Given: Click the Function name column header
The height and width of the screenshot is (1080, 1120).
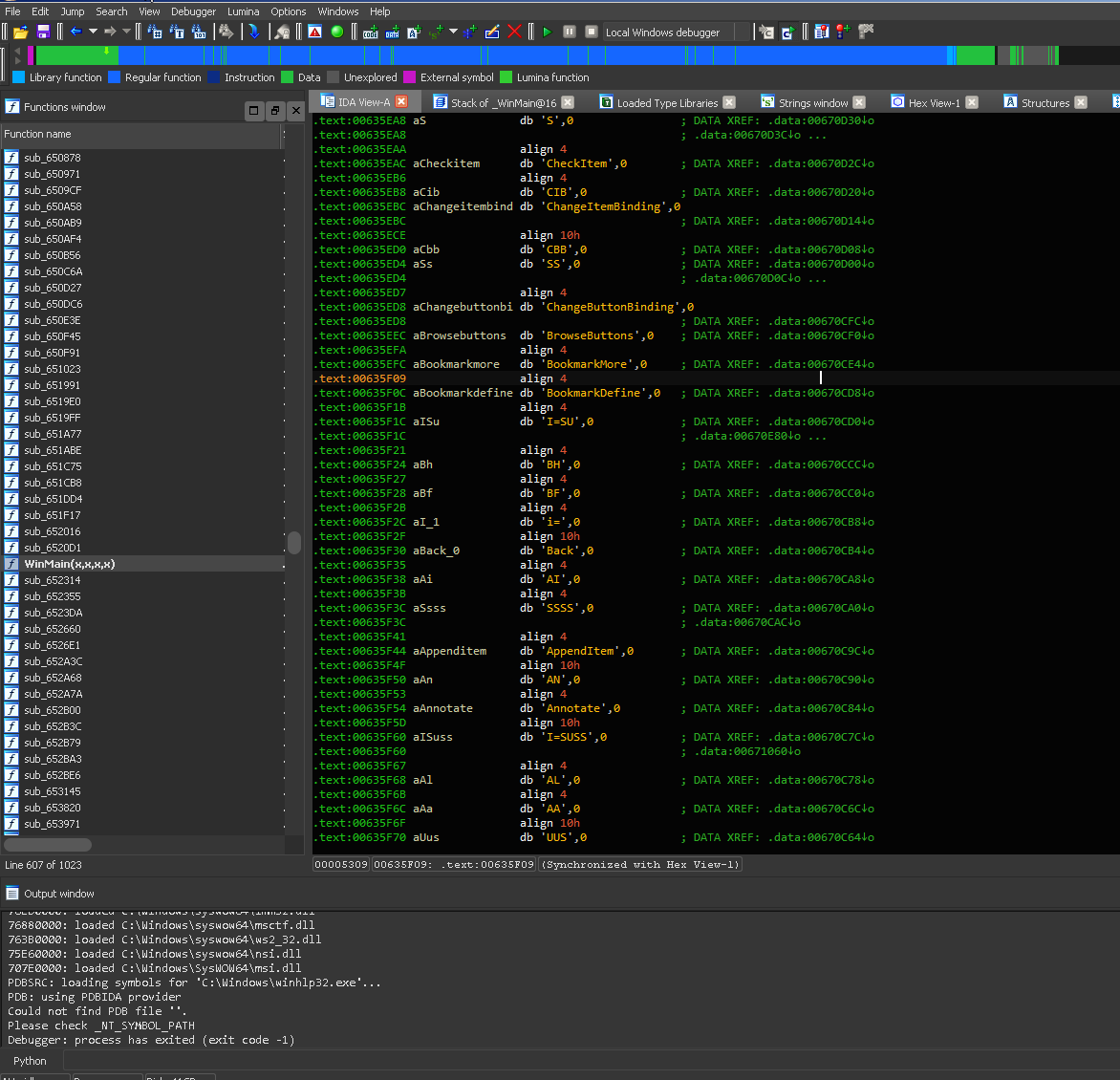Looking at the screenshot, I should point(141,135).
